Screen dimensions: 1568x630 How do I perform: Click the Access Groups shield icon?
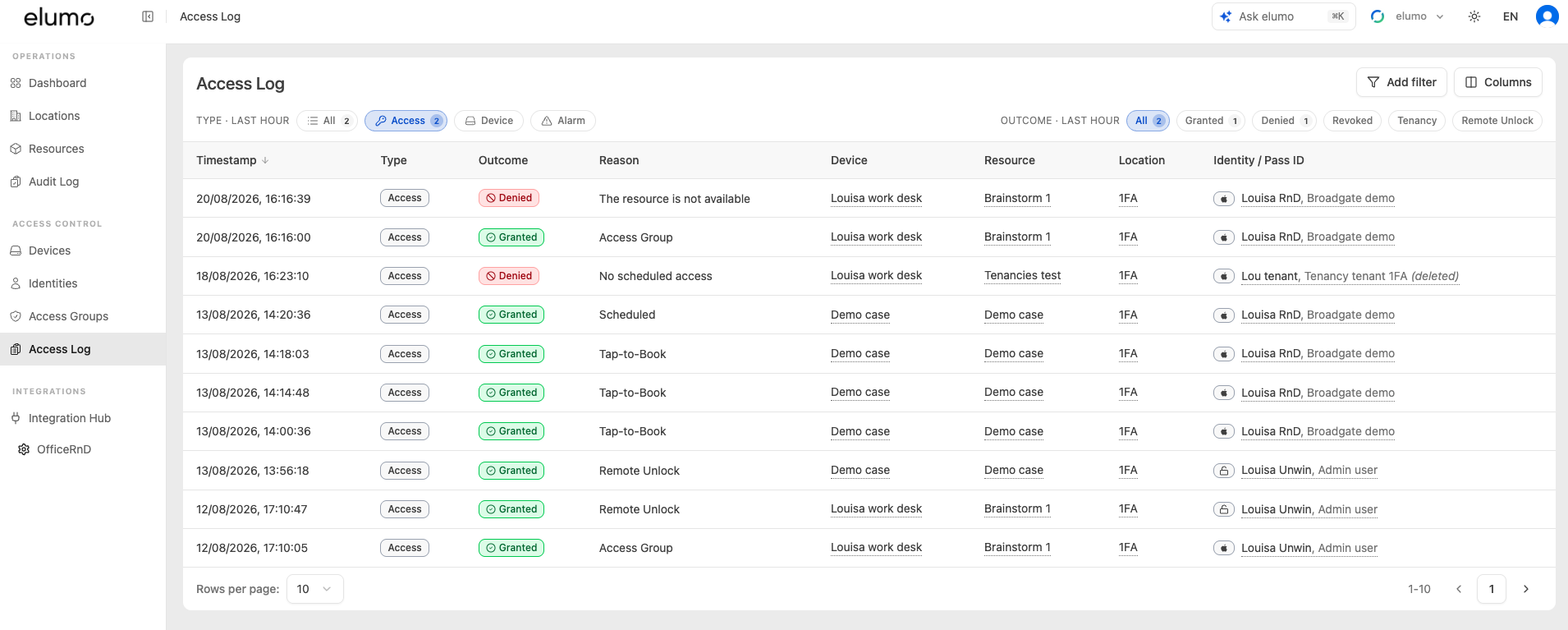(16, 316)
